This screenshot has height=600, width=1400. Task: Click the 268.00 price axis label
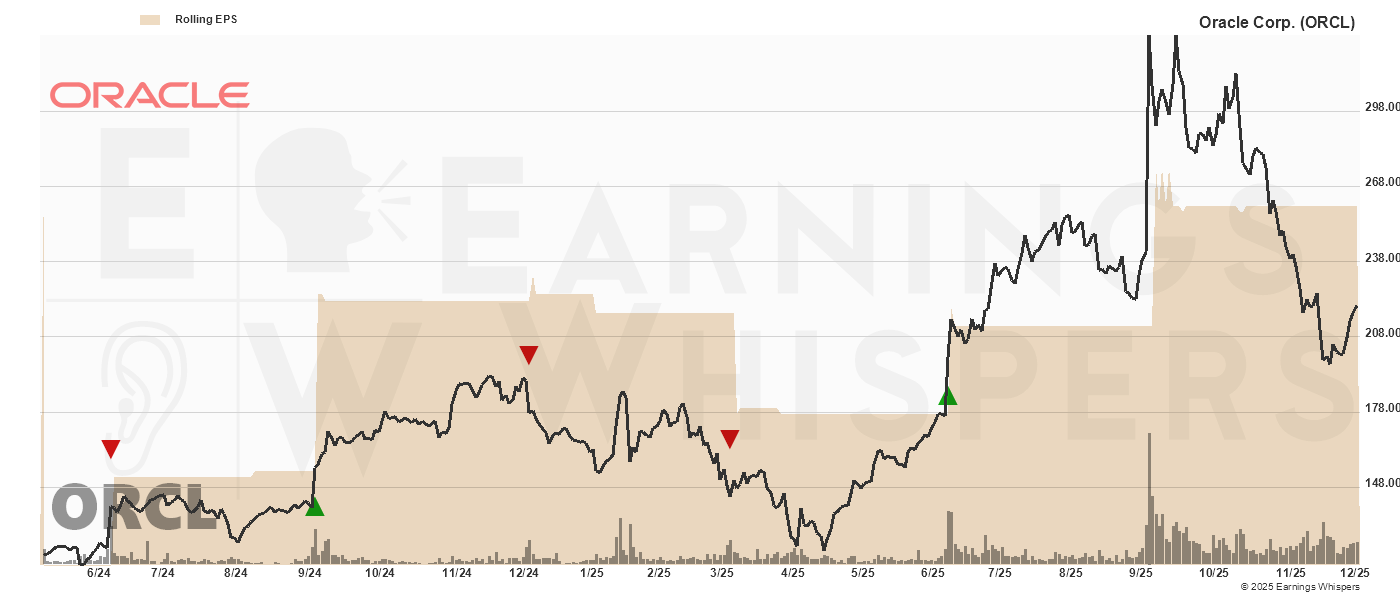(1381, 183)
